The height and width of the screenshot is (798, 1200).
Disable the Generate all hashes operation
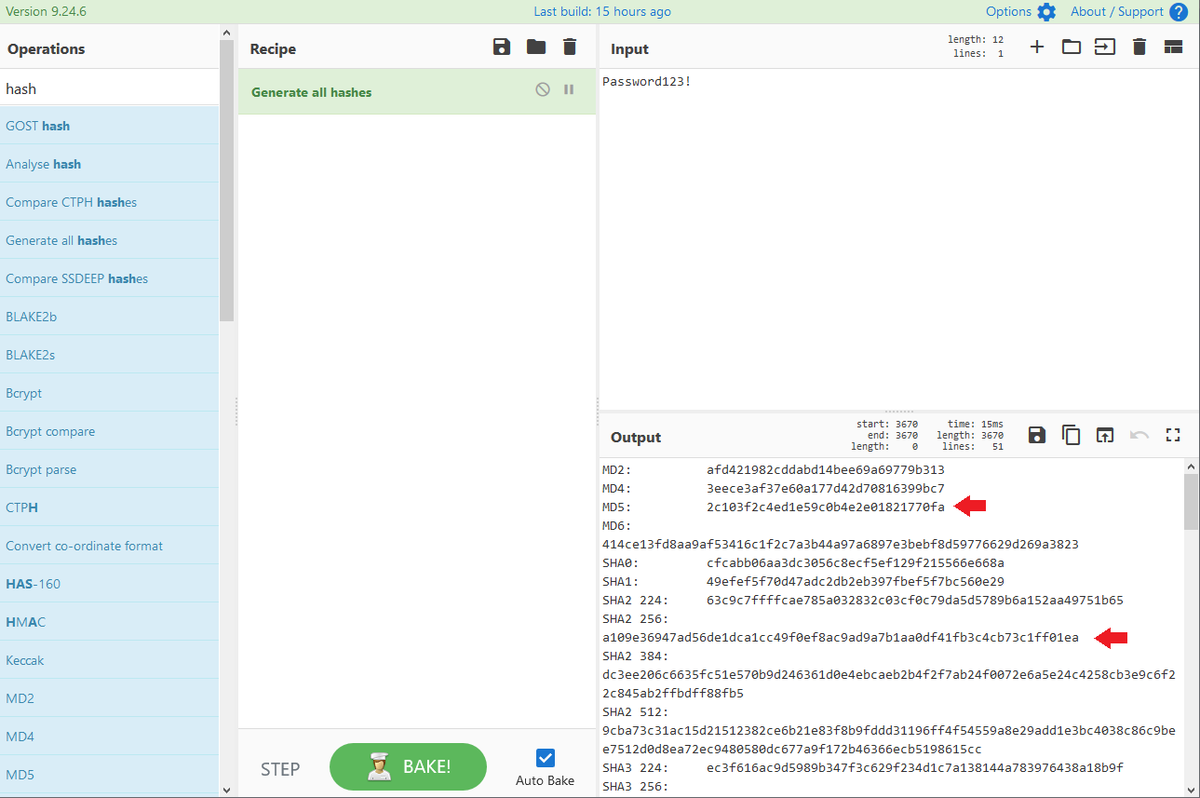click(543, 89)
